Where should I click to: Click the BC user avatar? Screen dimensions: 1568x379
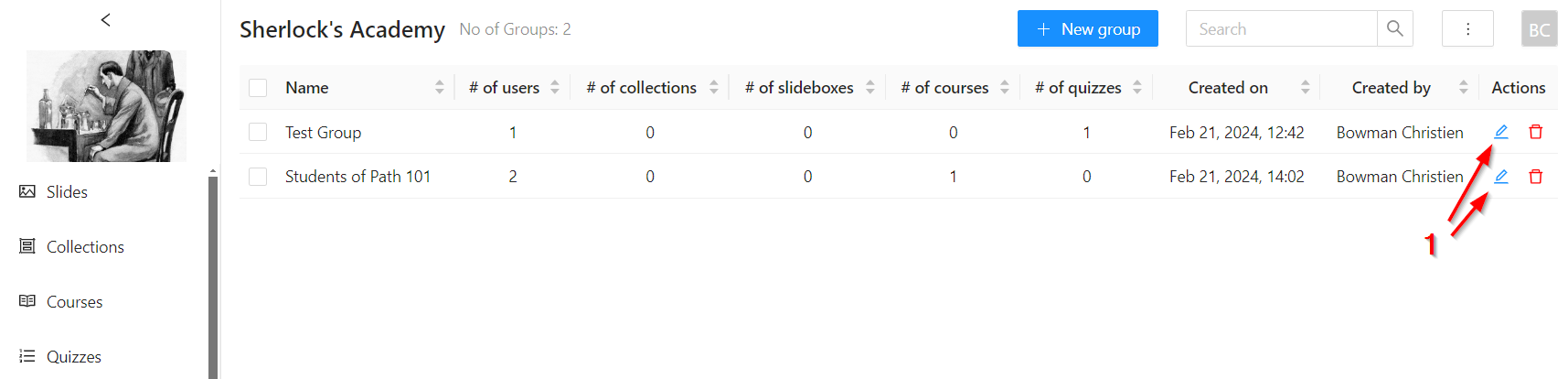(1539, 28)
